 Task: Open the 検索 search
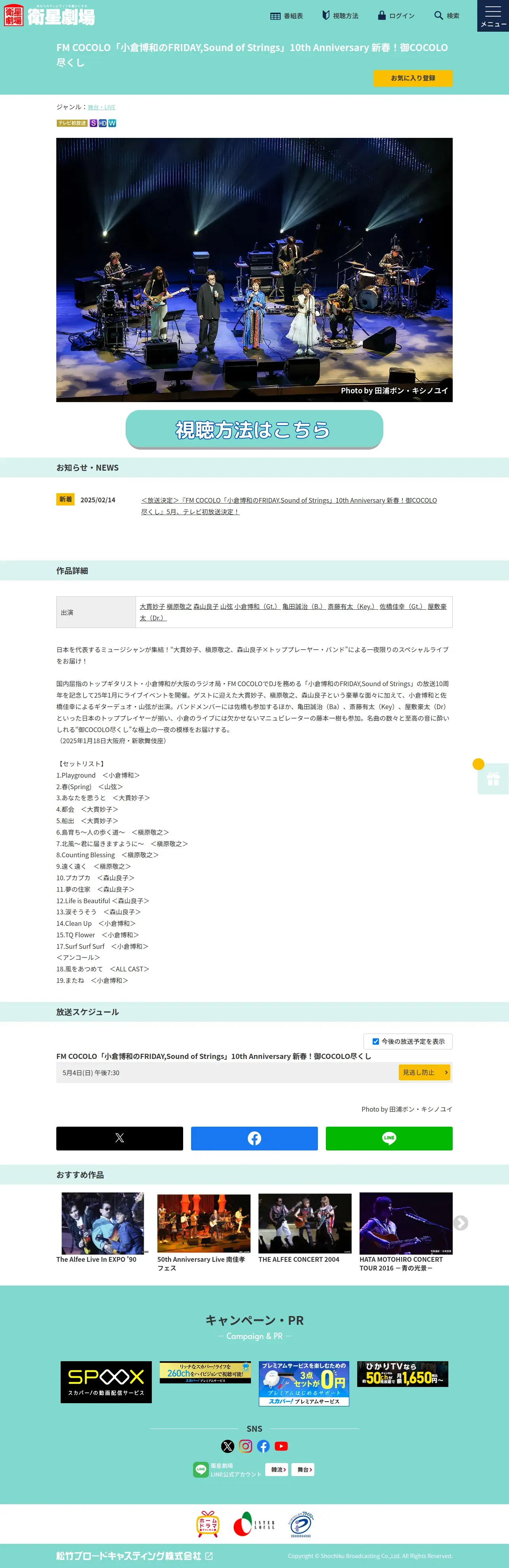click(x=446, y=16)
